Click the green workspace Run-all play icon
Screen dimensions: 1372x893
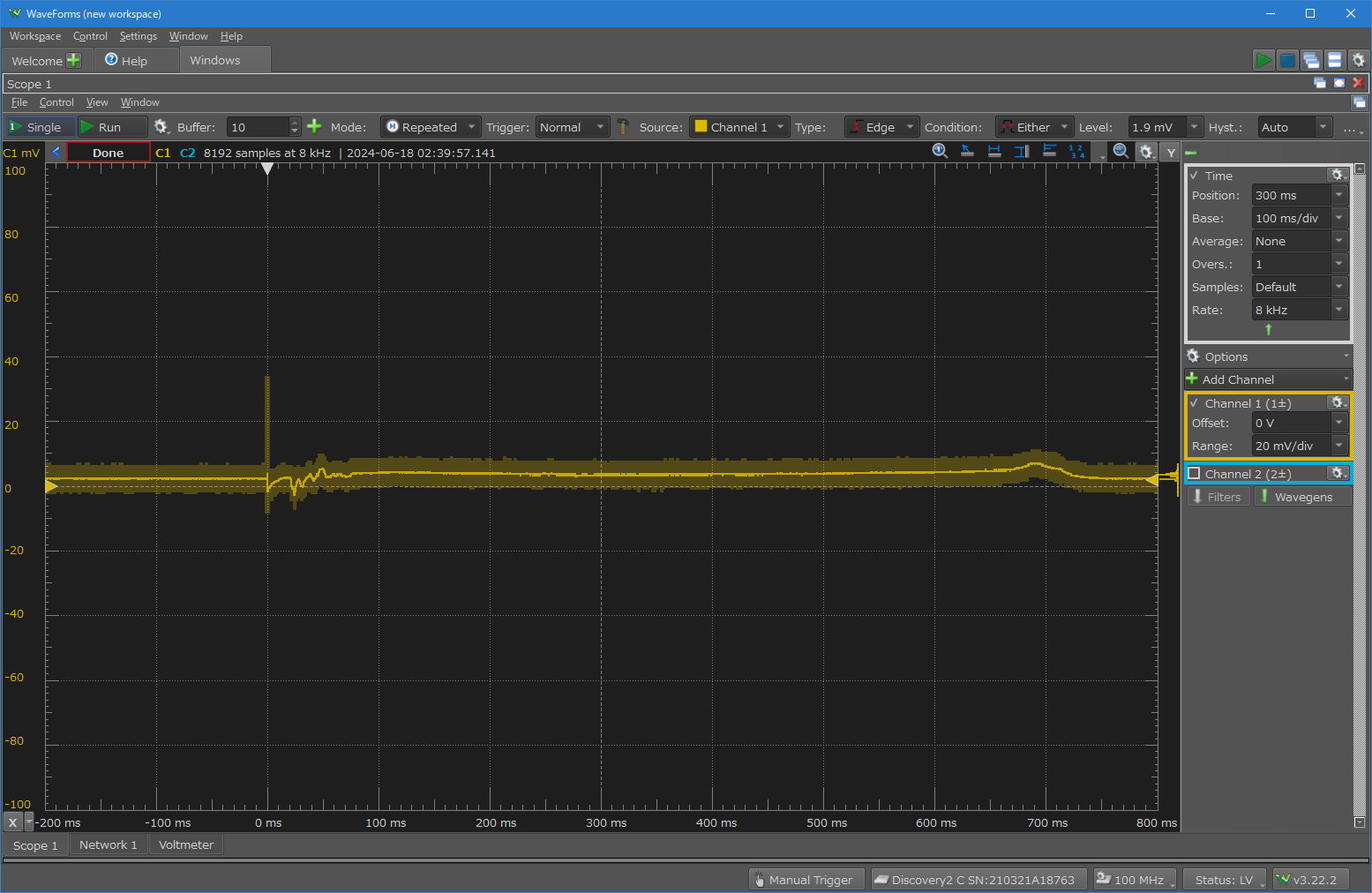pos(1263,60)
